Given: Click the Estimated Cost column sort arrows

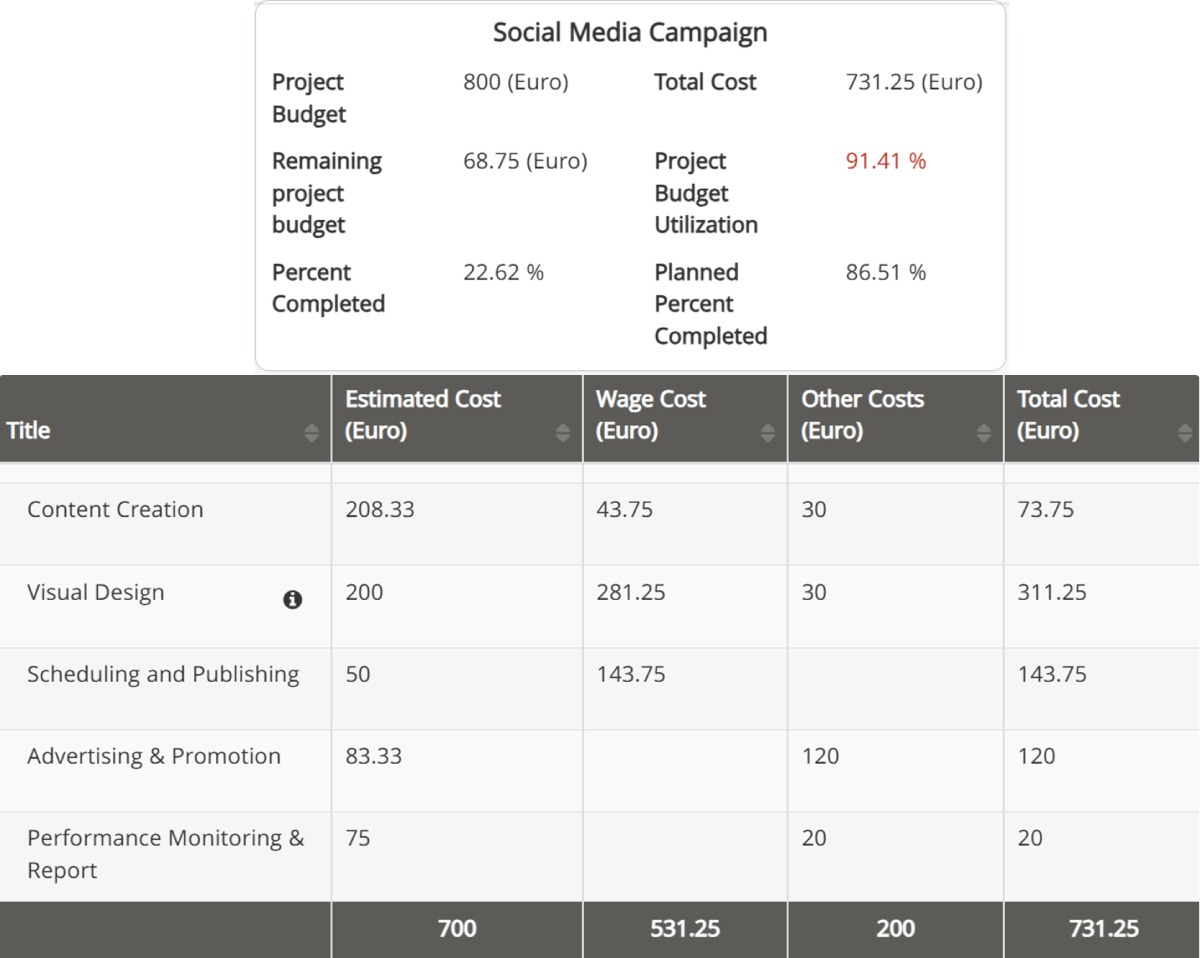Looking at the screenshot, I should tap(563, 432).
